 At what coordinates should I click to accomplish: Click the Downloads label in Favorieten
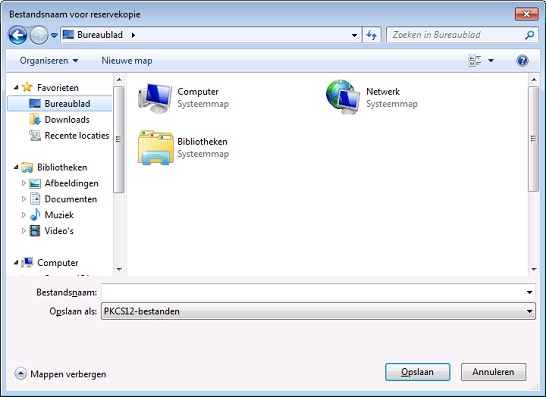coord(67,120)
